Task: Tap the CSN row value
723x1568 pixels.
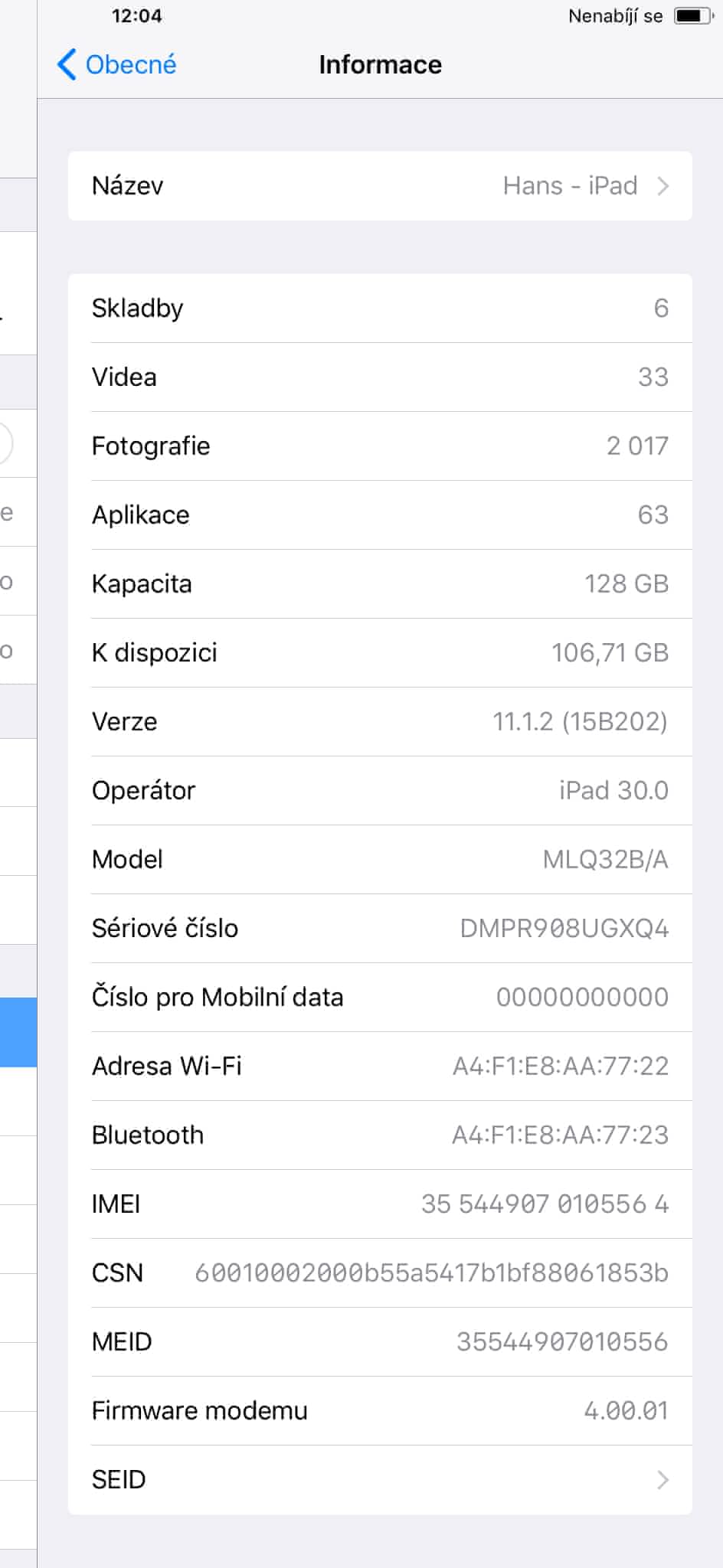Action: point(431,1273)
